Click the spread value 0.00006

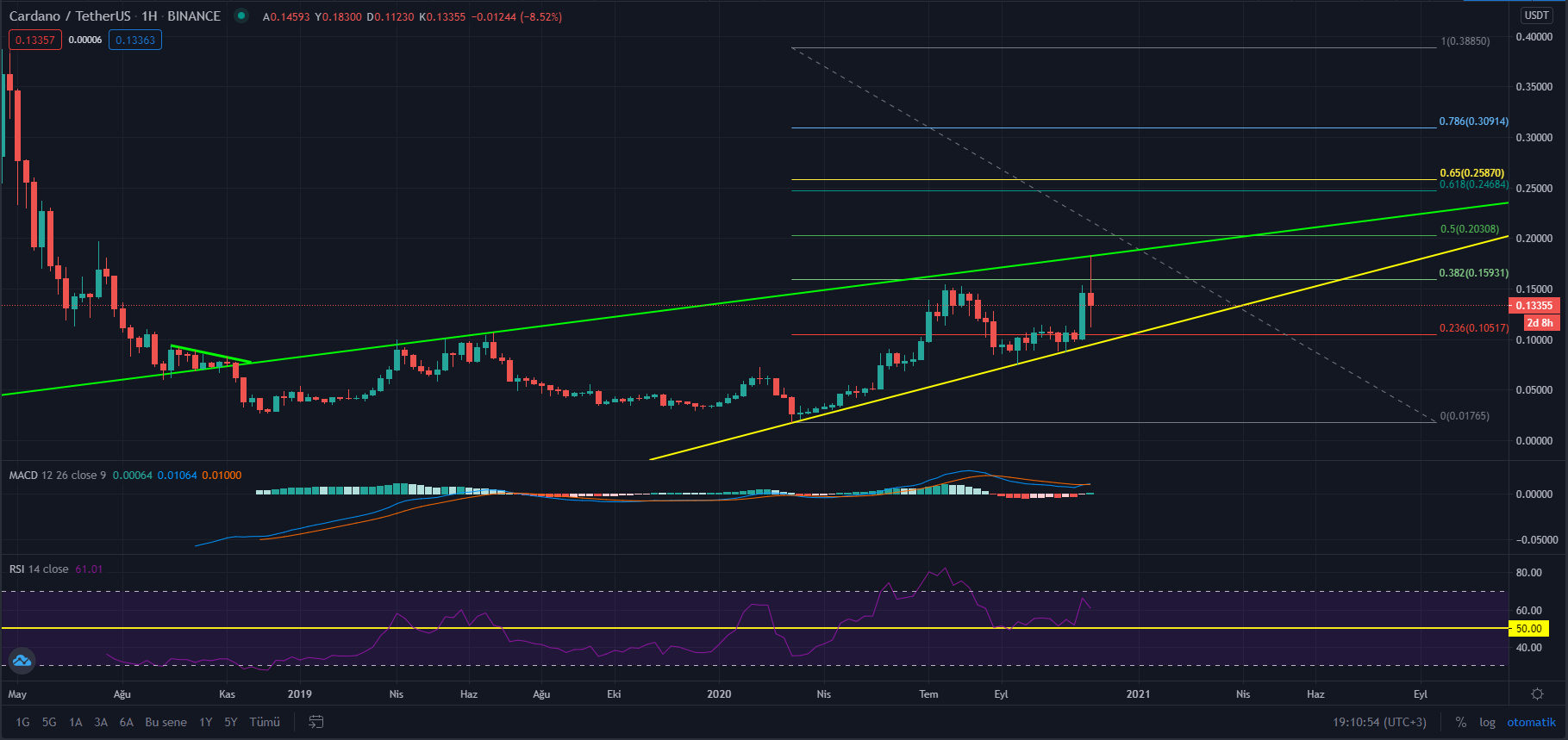pyautogui.click(x=85, y=40)
